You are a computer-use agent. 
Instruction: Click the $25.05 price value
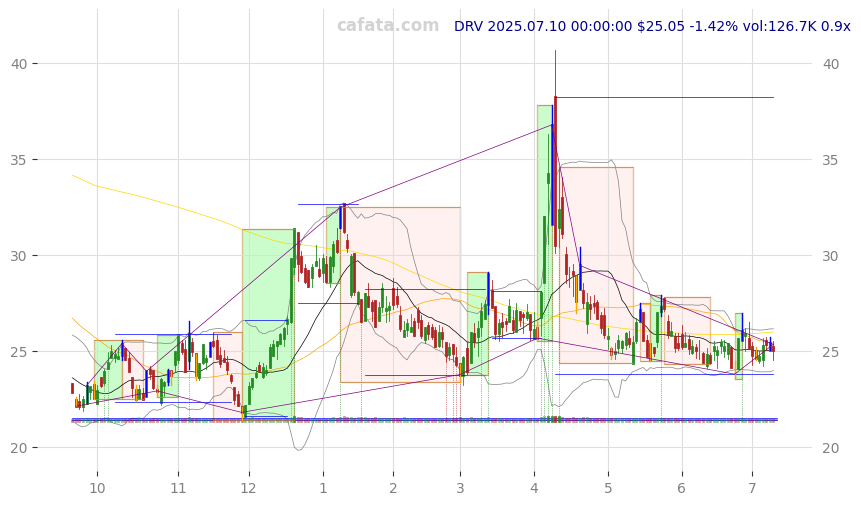tap(661, 26)
